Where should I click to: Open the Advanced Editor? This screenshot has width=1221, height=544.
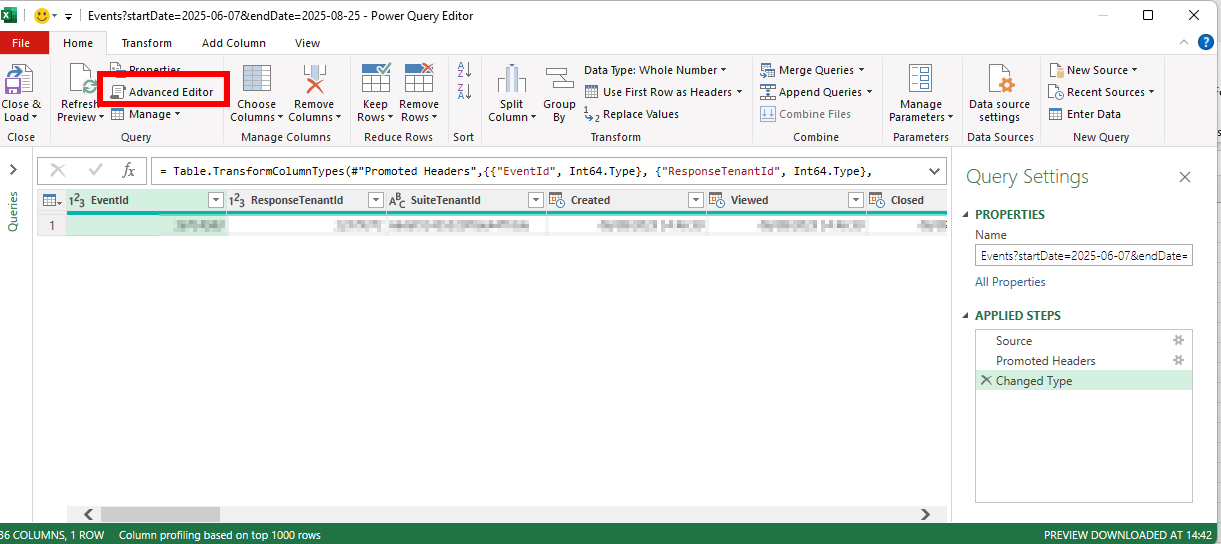(x=161, y=92)
